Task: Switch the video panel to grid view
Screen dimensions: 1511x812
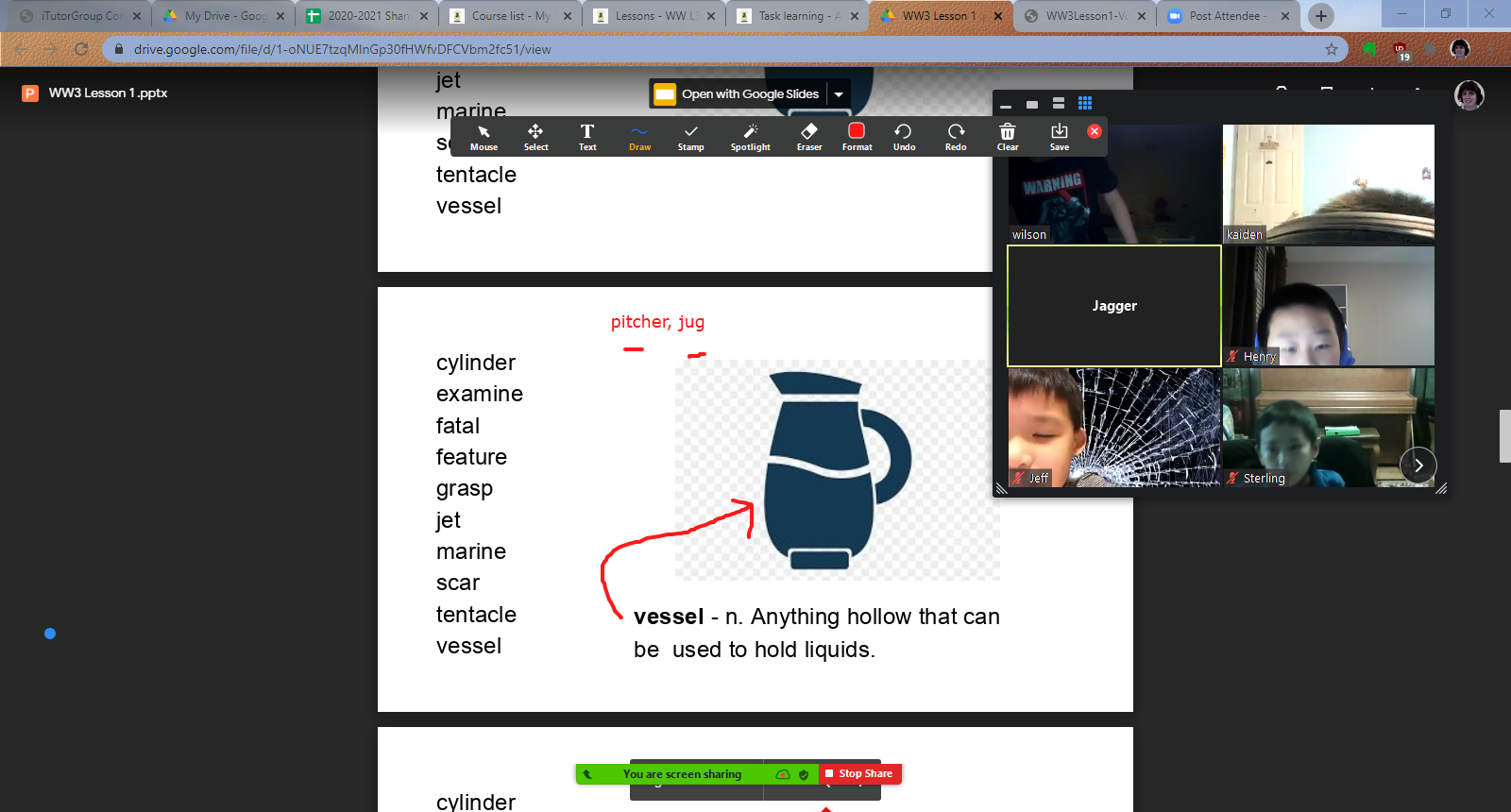Action: (x=1085, y=104)
